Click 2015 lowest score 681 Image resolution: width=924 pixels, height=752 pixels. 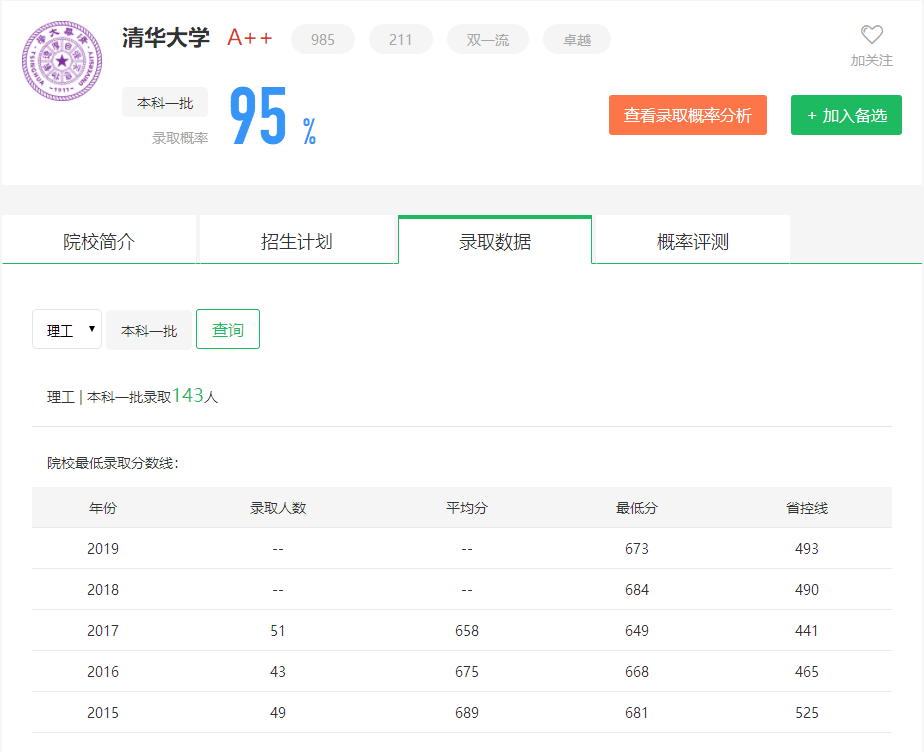[637, 713]
